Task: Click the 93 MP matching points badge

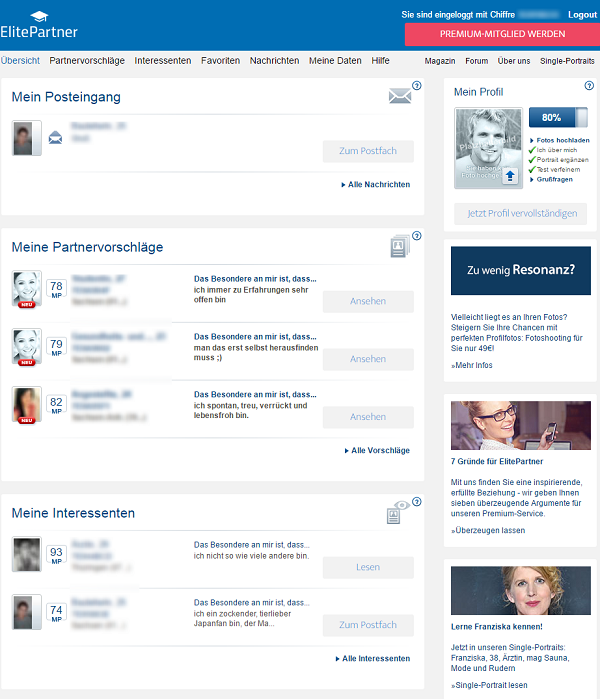Action: point(57,555)
